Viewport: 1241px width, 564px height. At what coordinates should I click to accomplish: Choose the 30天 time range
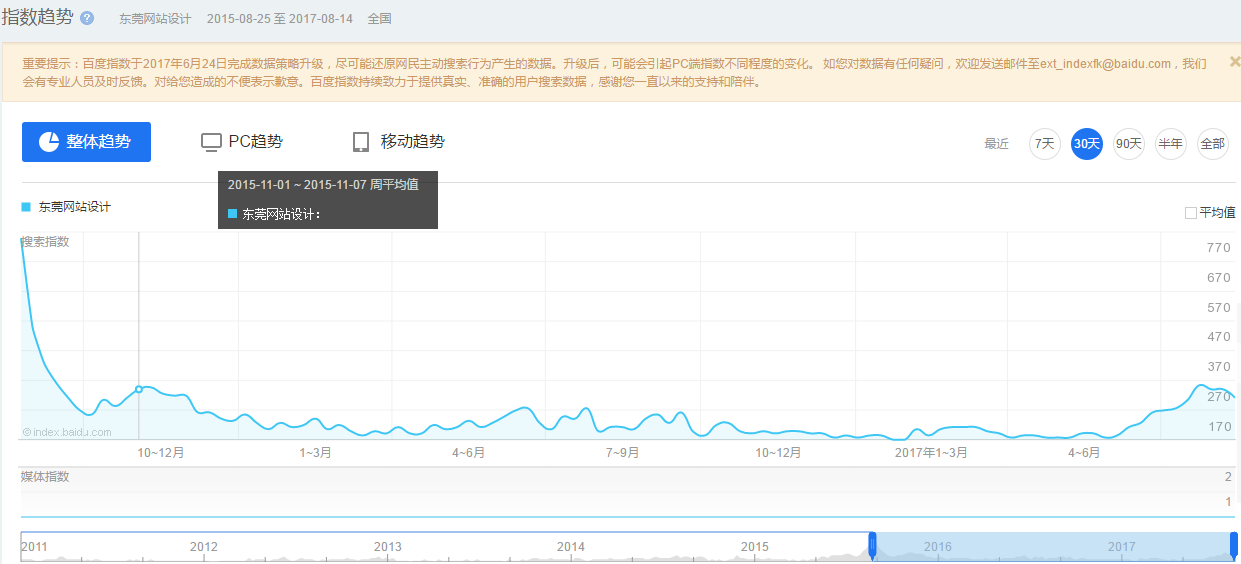click(x=1087, y=144)
